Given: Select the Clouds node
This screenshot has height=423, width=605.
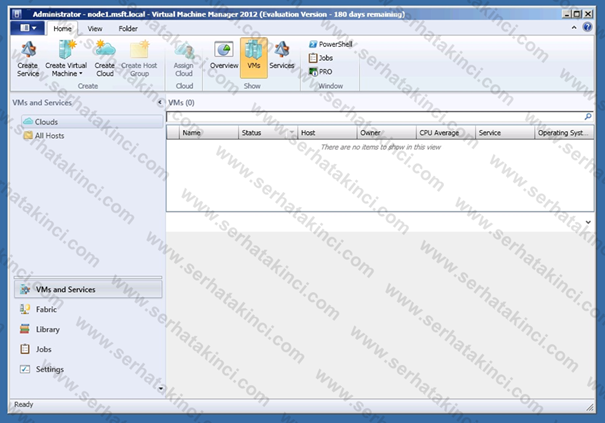Looking at the screenshot, I should point(92,122).
